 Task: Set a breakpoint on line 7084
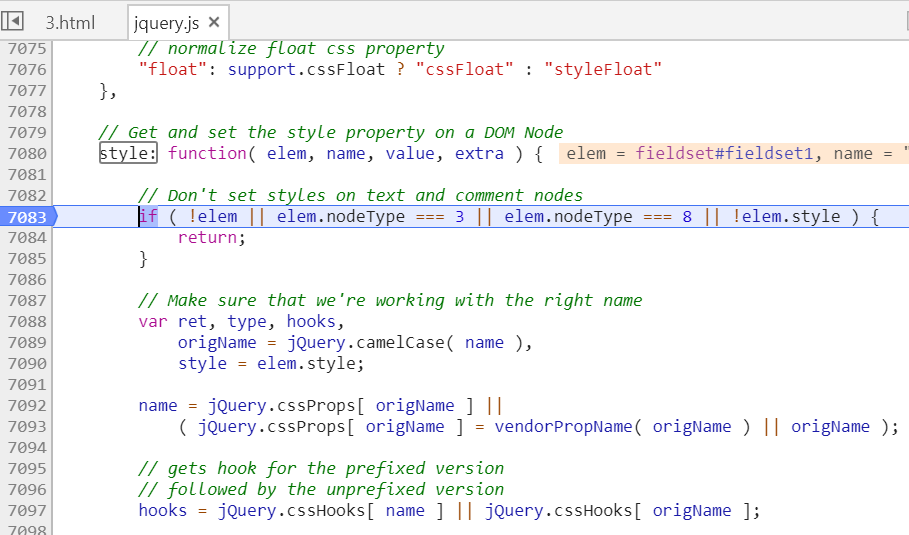tap(27, 238)
